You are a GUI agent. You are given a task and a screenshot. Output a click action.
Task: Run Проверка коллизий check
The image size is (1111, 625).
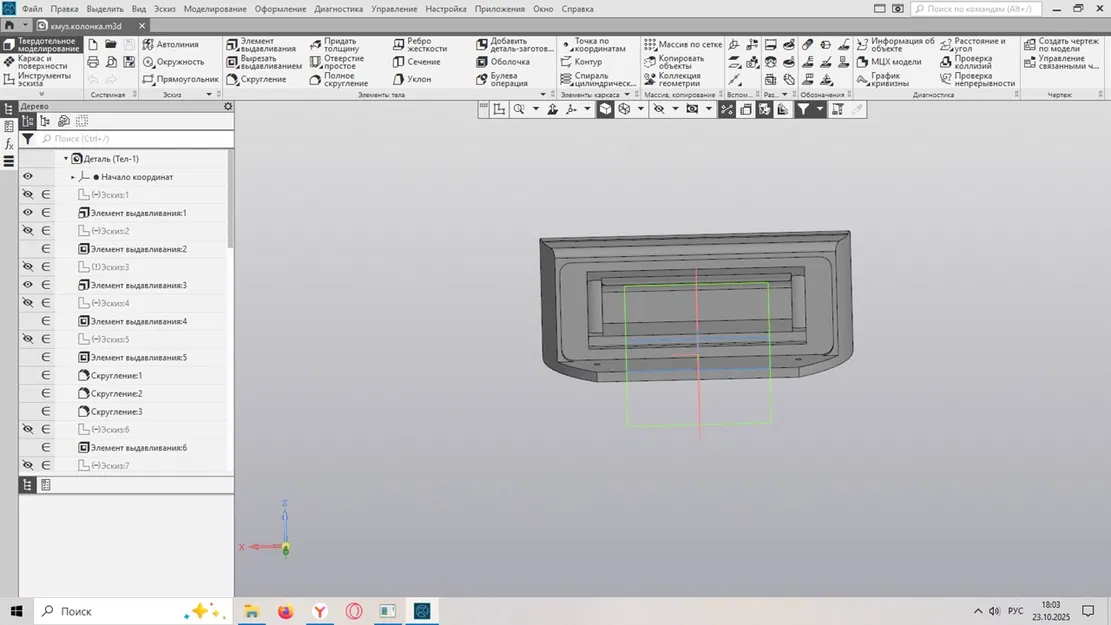coord(966,62)
